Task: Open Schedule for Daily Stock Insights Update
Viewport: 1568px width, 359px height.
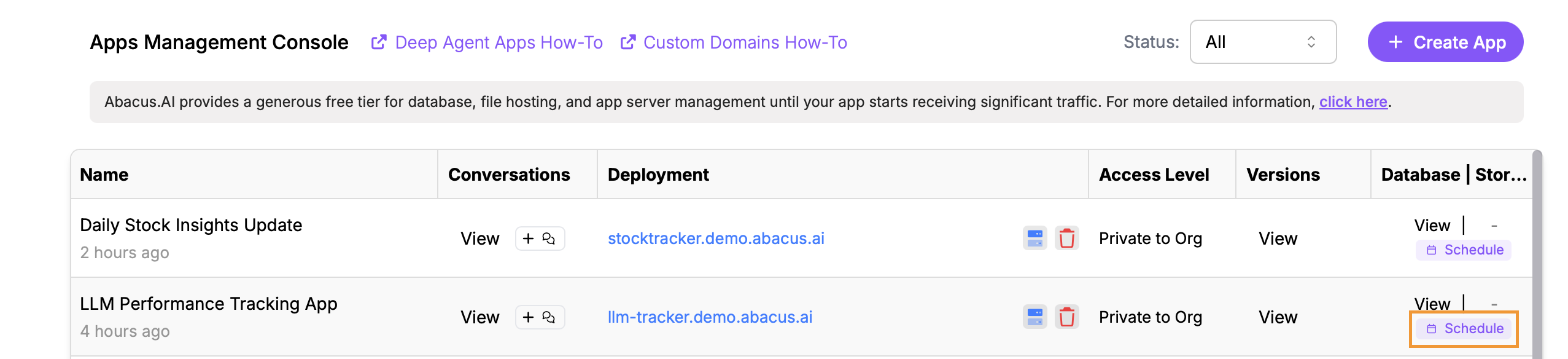Action: coord(1464,250)
